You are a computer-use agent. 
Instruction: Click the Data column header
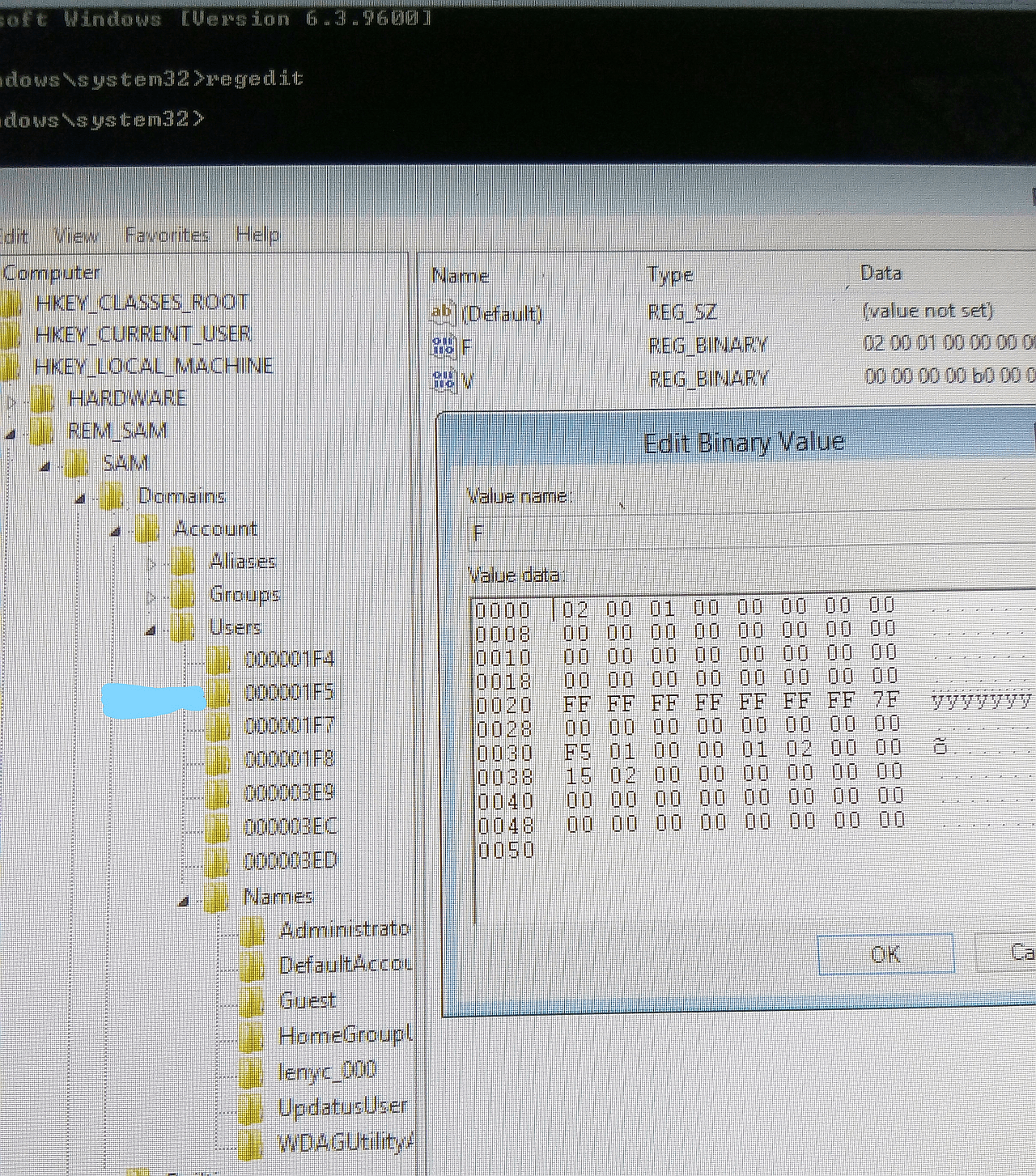tap(881, 273)
